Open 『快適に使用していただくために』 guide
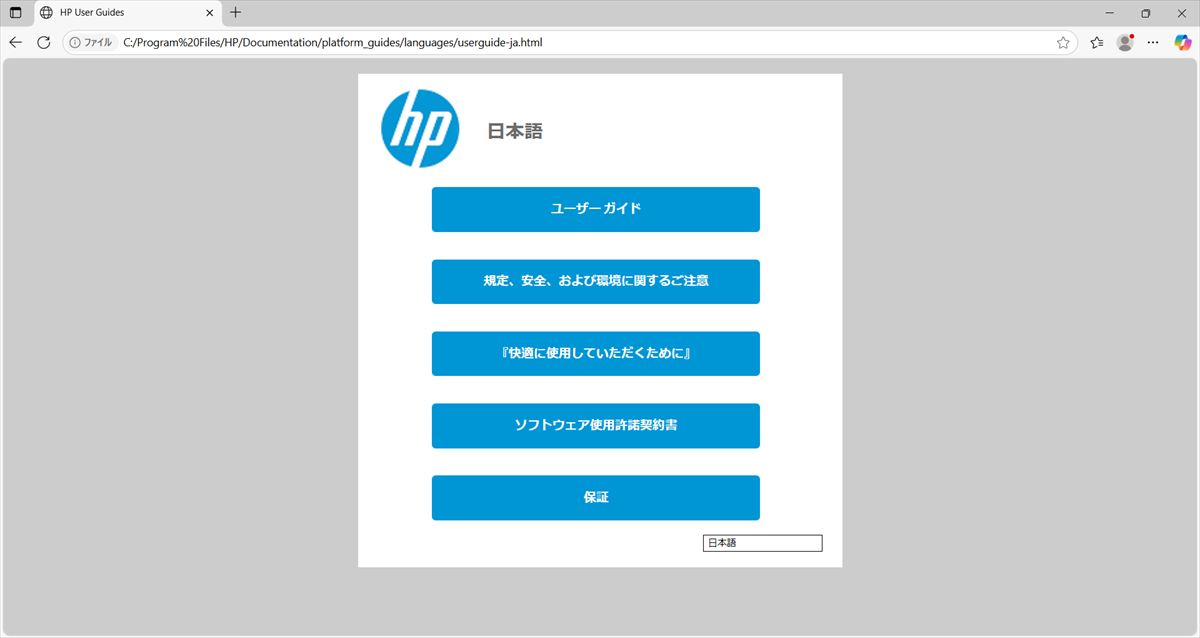This screenshot has width=1200, height=638. coord(596,354)
